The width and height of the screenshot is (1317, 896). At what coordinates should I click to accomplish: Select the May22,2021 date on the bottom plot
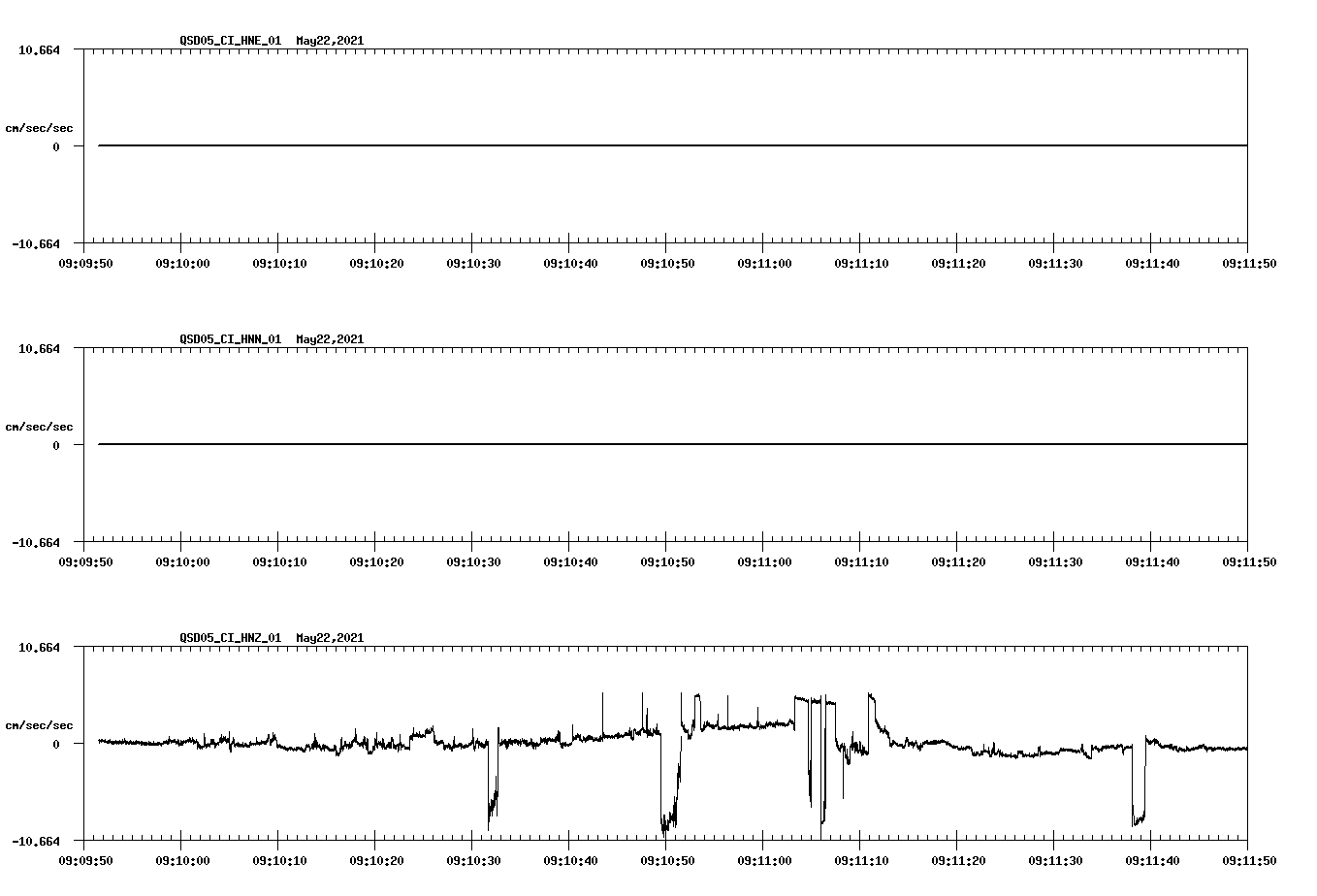330,638
